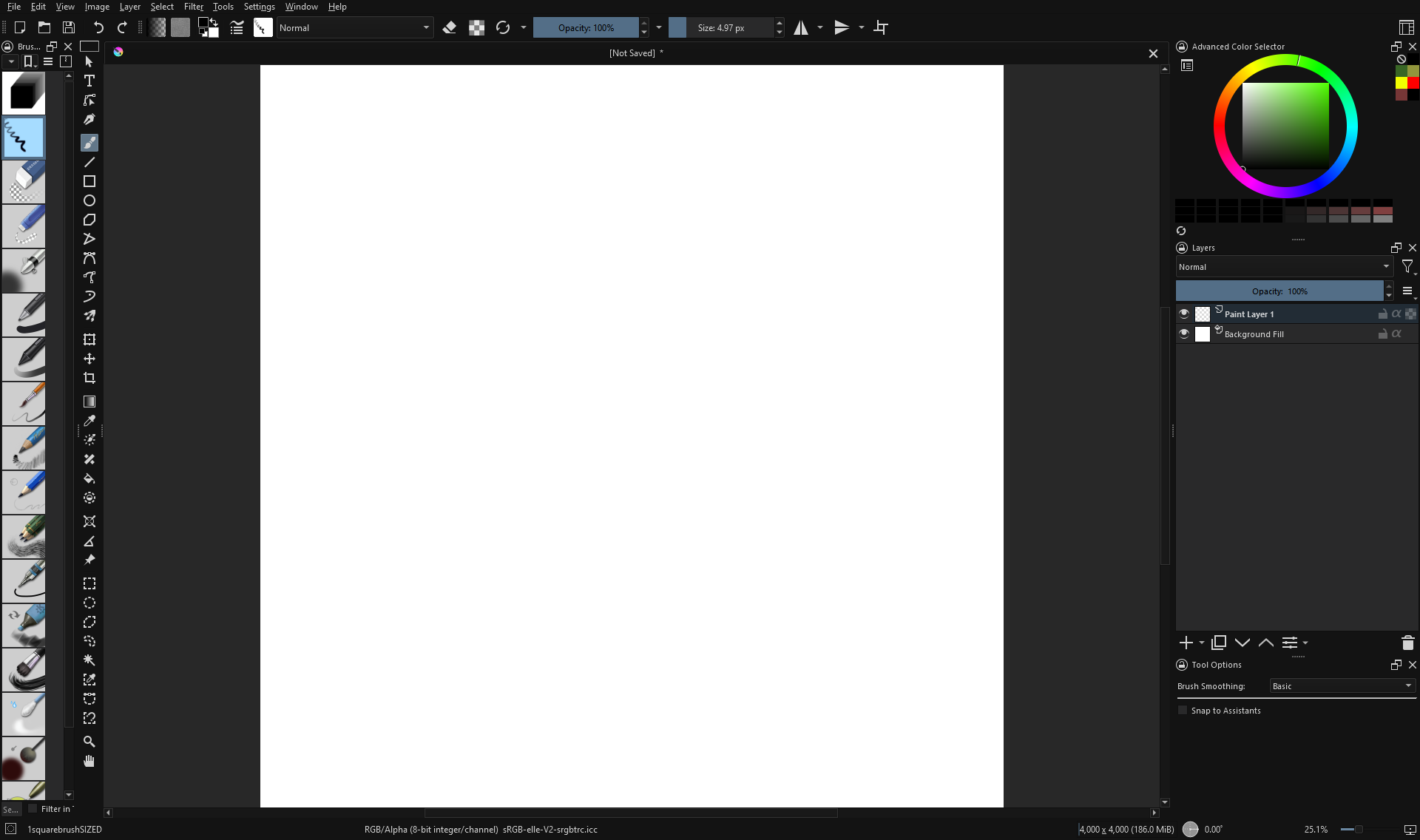Viewport: 1420px width, 840px height.
Task: Toggle eraser mode in the top toolbar
Action: point(449,28)
